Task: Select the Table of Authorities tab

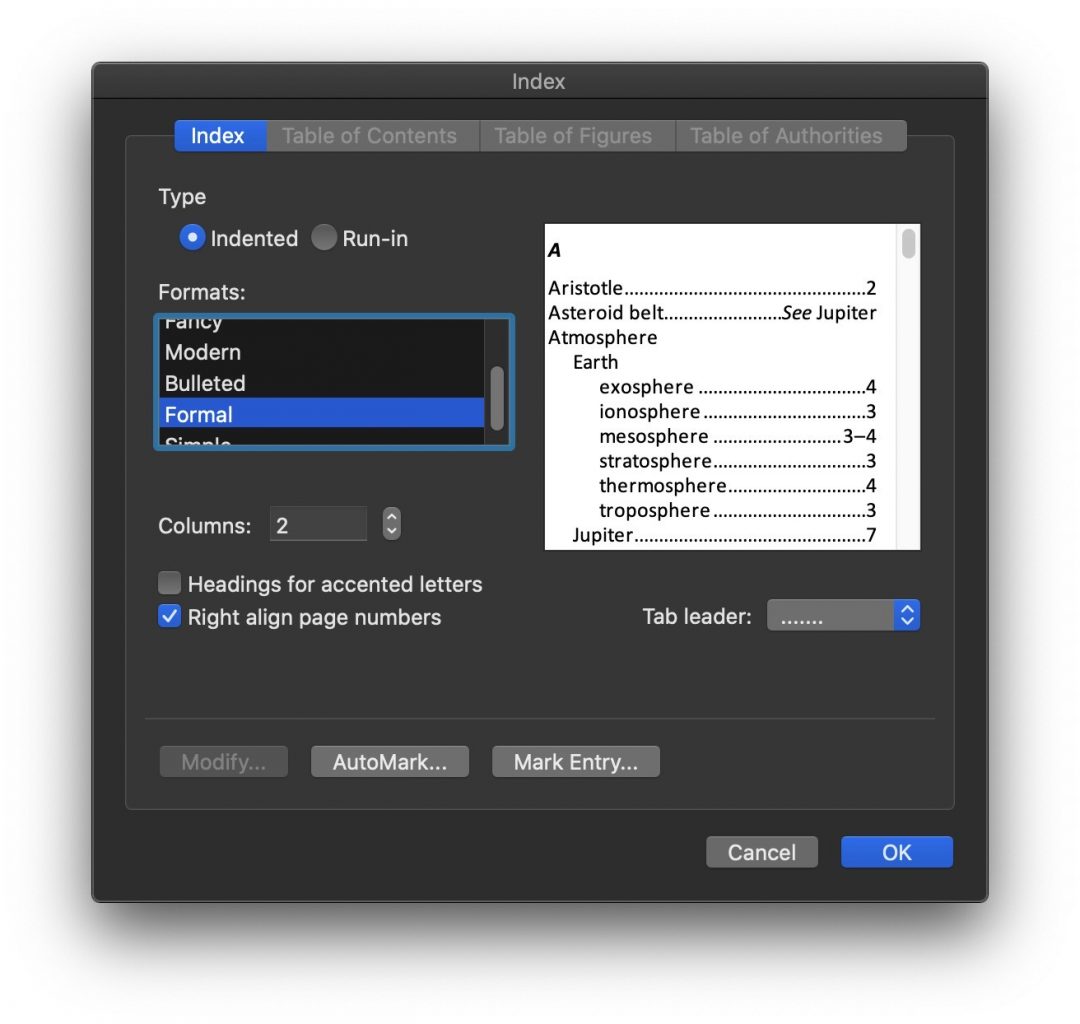Action: (791, 135)
